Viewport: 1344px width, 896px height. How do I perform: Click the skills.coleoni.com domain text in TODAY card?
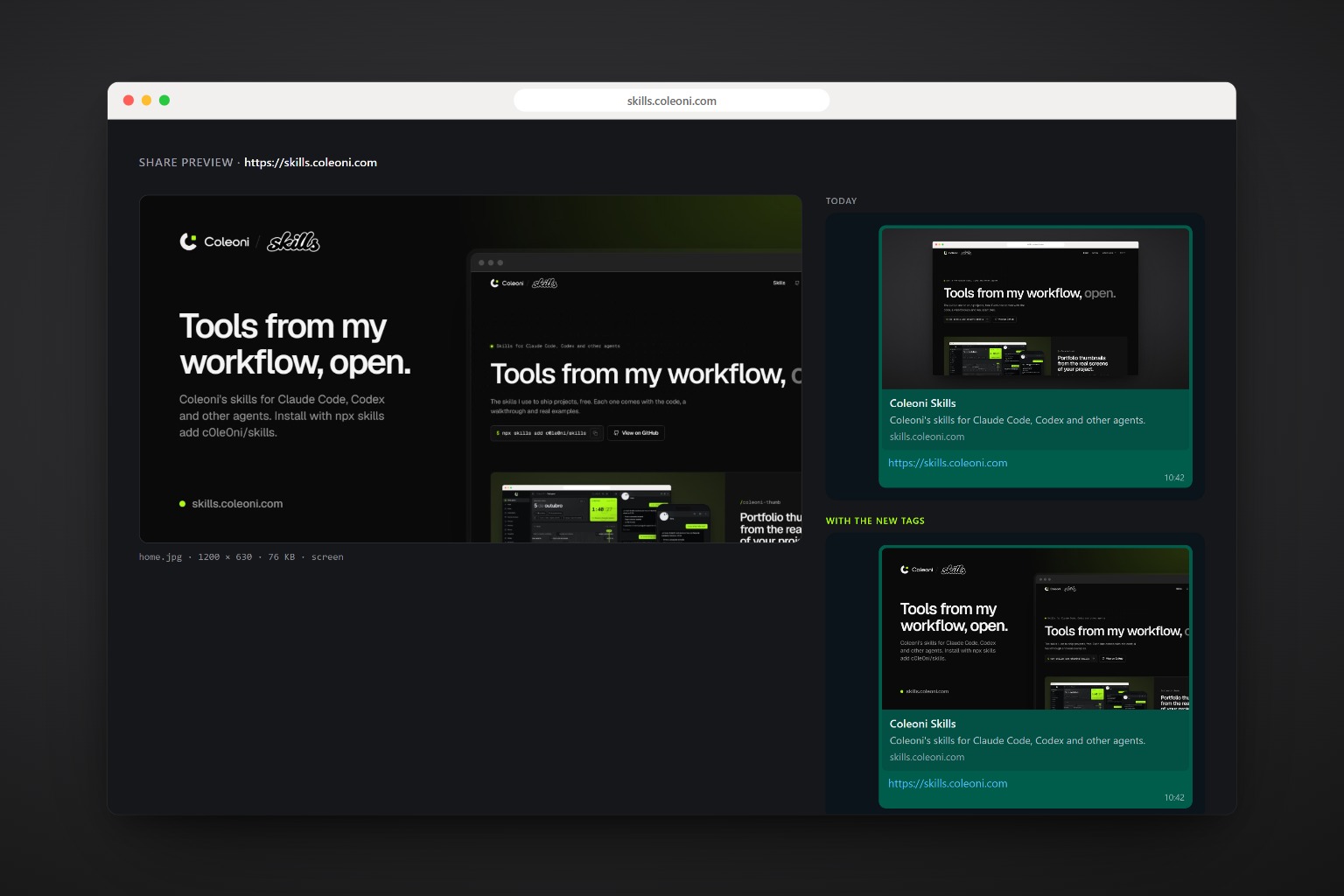click(x=927, y=437)
